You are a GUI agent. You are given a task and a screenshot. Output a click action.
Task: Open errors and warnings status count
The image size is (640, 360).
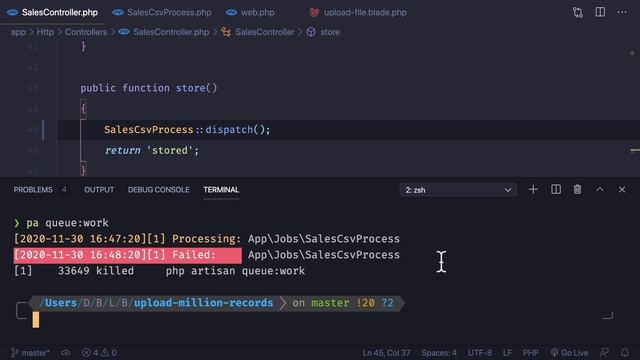click(99, 353)
